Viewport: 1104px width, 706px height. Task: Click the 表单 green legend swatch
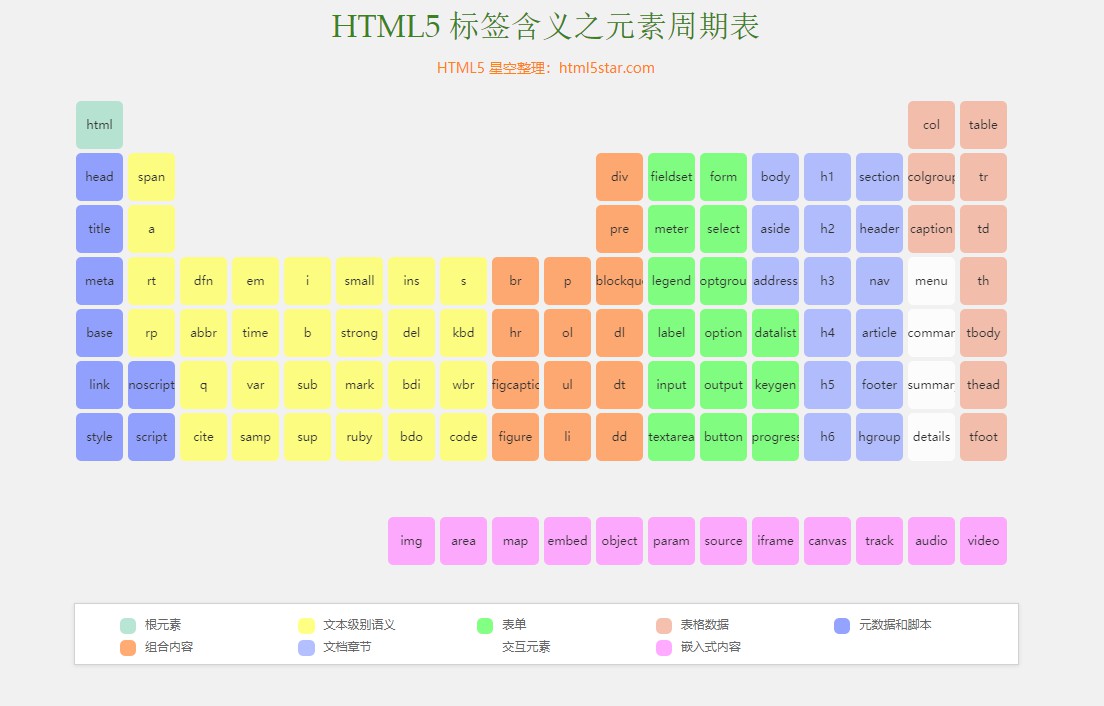(x=485, y=626)
